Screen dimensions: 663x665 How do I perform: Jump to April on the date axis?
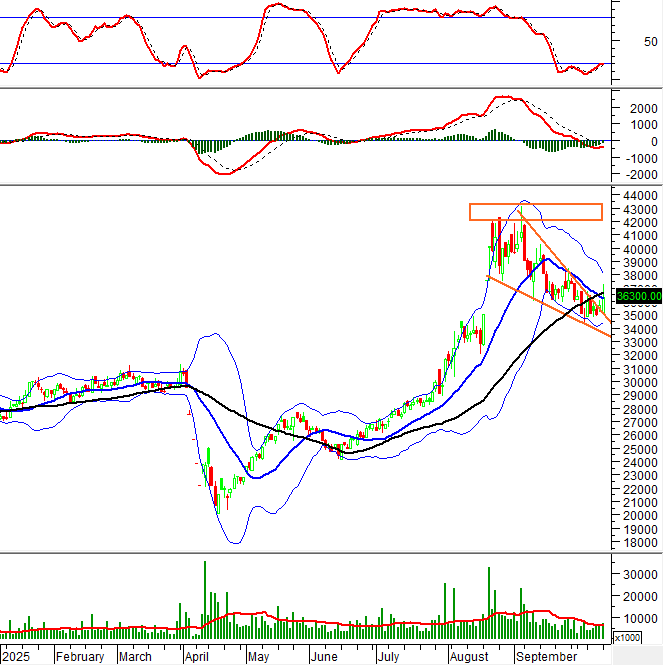(x=198, y=657)
